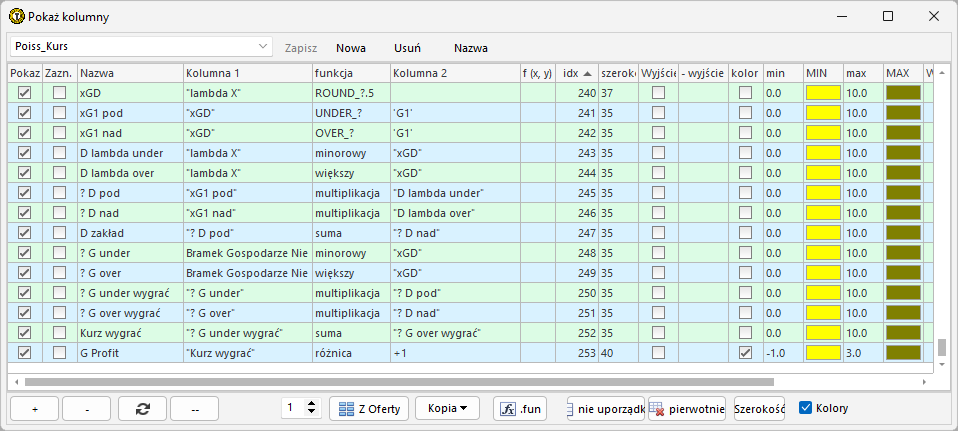
Task: Click the refresh arrows button
Action: (142, 408)
